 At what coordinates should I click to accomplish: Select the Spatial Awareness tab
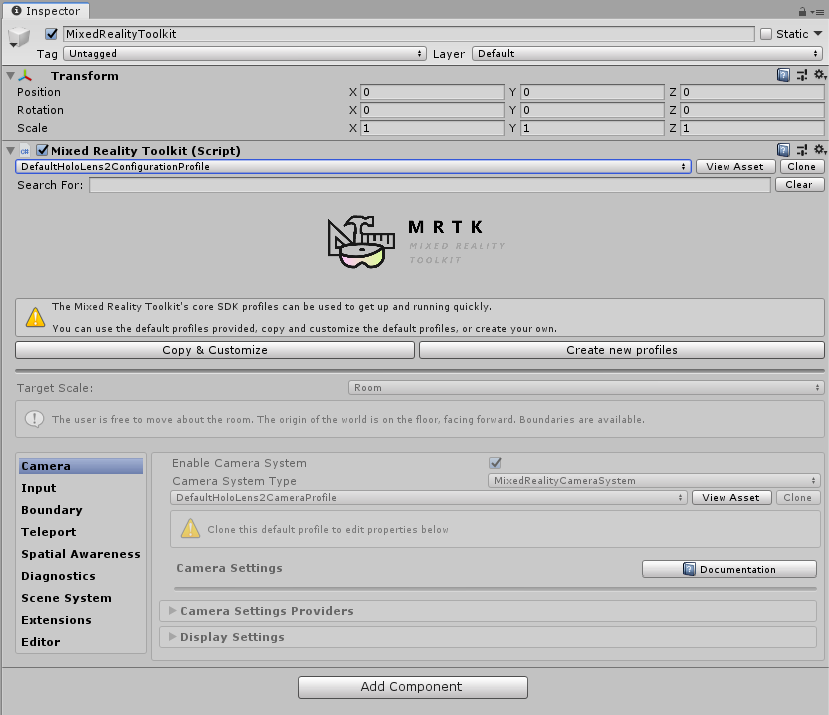click(x=81, y=554)
